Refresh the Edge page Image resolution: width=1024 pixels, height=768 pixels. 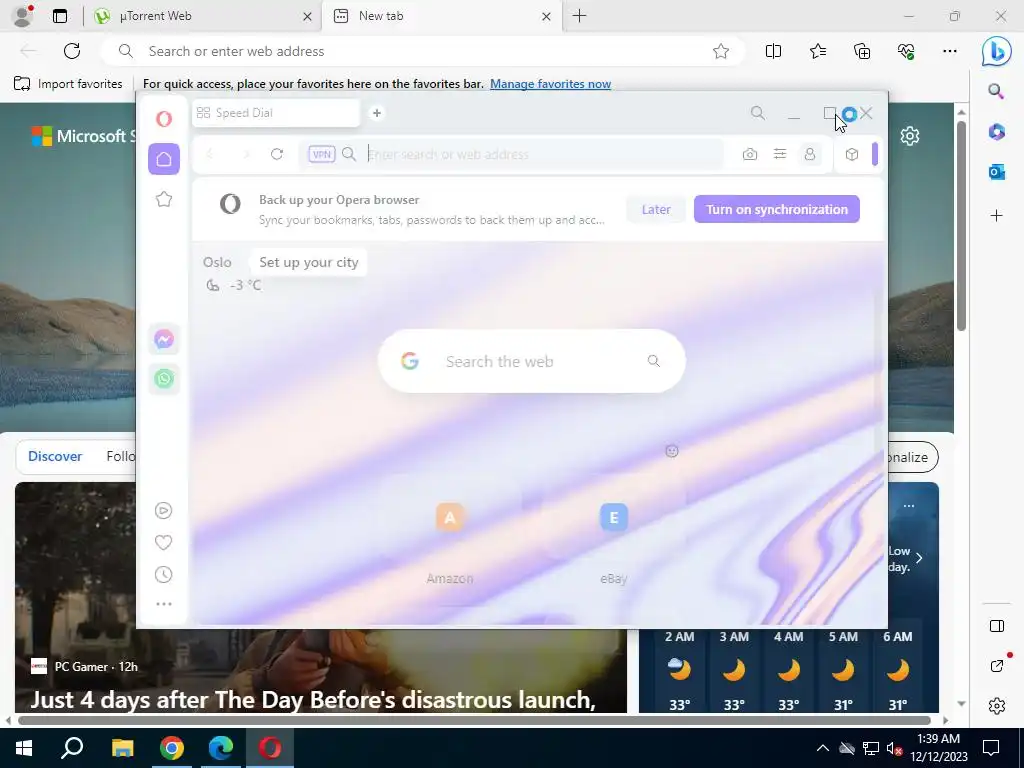72,51
